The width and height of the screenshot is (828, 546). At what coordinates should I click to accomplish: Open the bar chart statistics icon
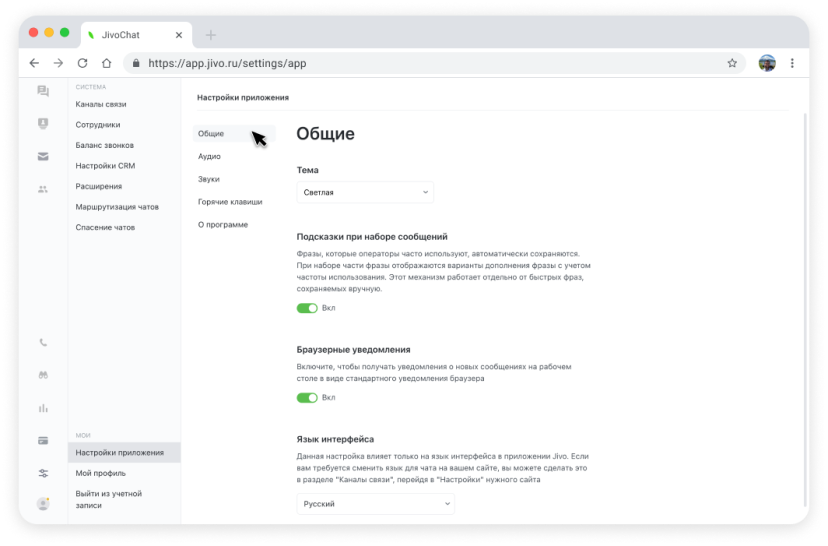(x=43, y=408)
